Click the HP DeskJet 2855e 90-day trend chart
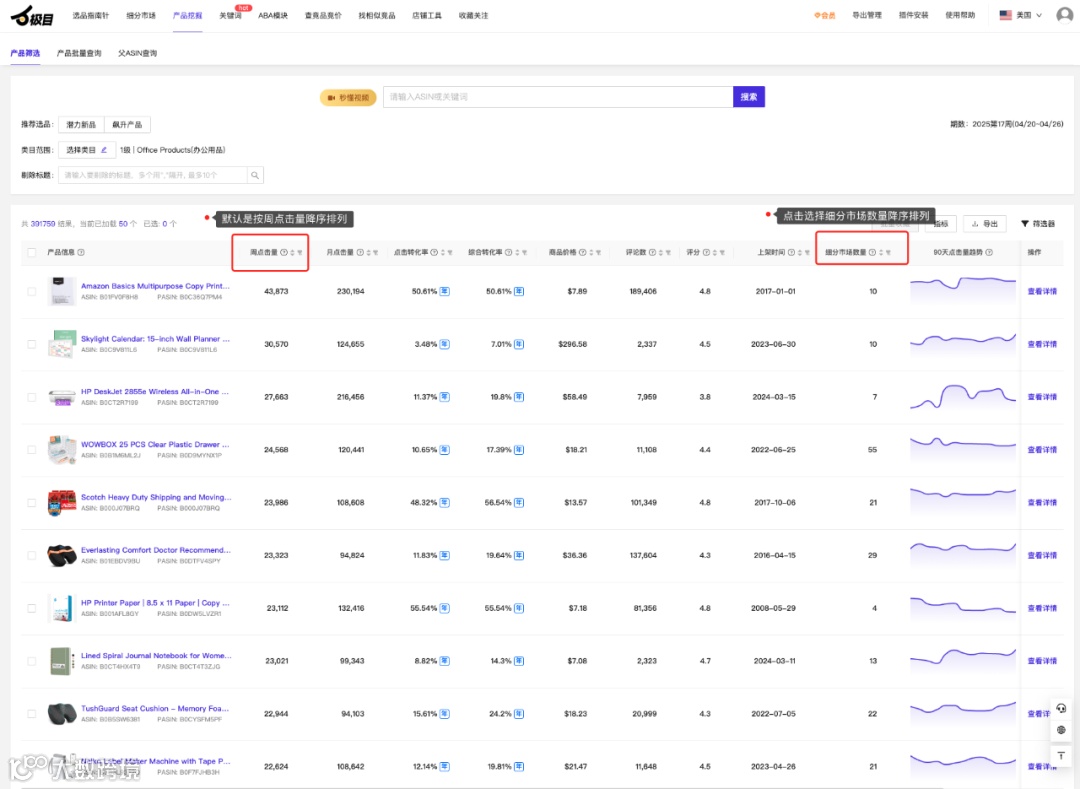Screen dimensions: 1080x789 click(963, 397)
